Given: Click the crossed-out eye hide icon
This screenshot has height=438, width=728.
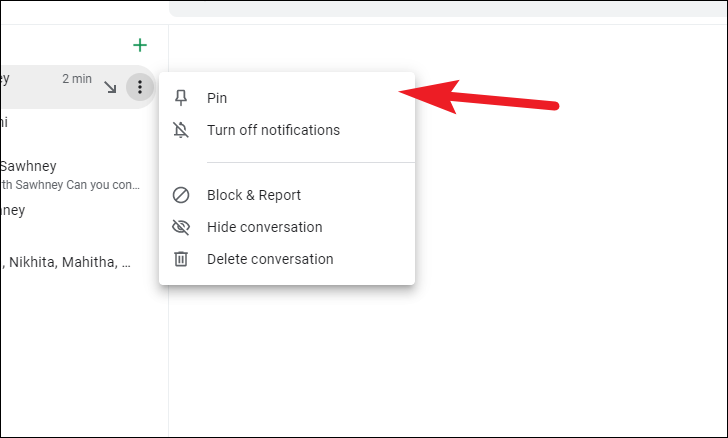Looking at the screenshot, I should coord(181,227).
